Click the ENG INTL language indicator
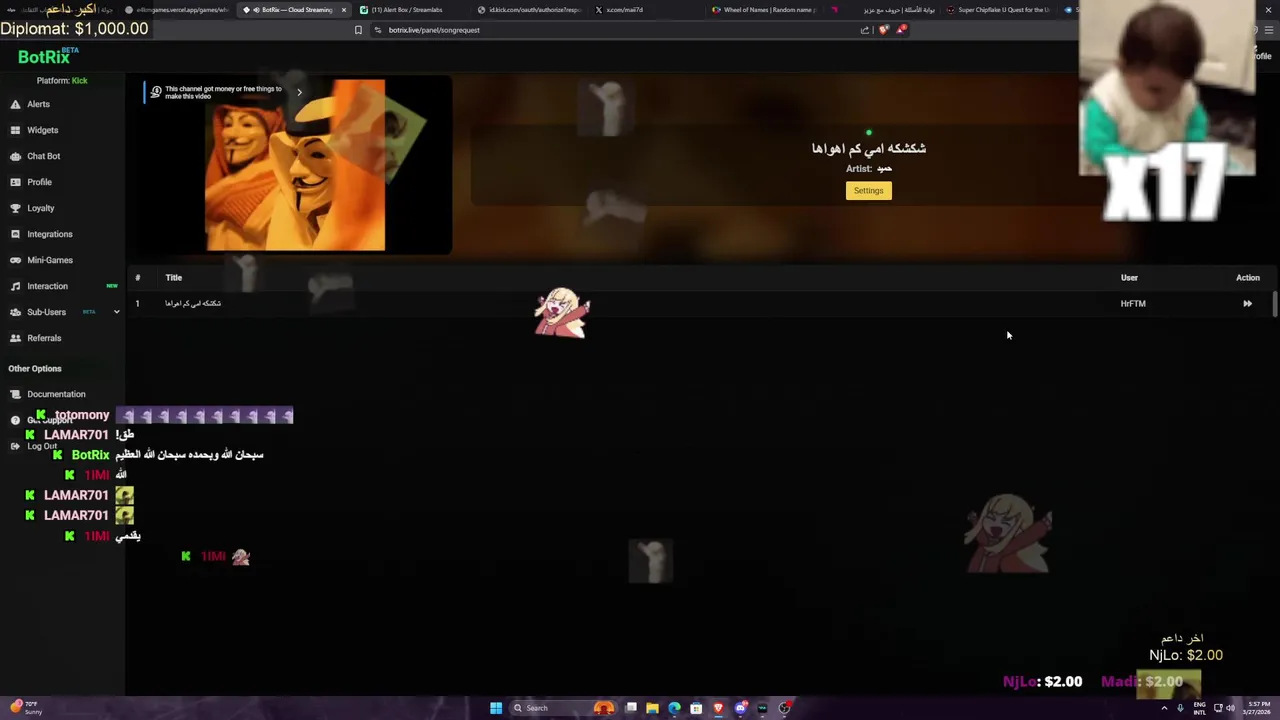 click(1200, 708)
